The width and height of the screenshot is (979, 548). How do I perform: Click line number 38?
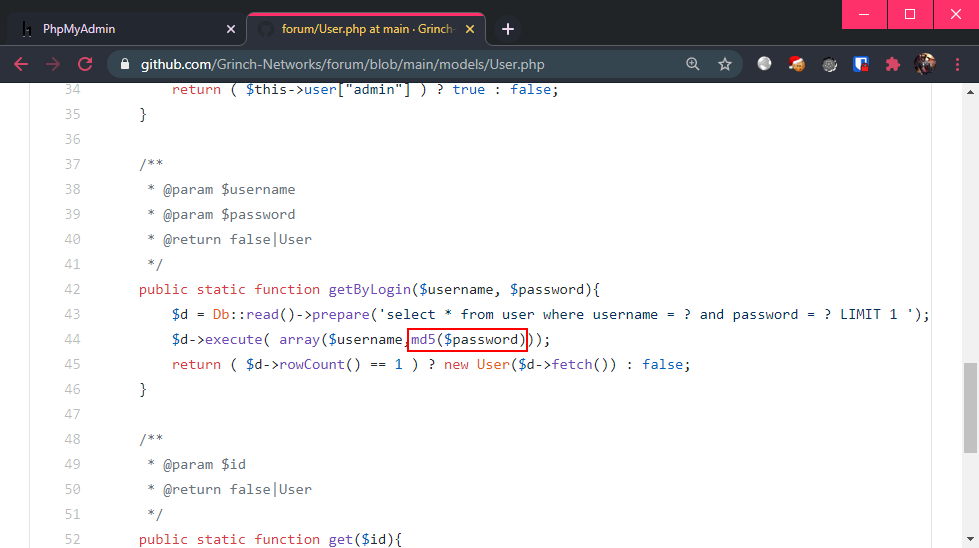coord(72,189)
